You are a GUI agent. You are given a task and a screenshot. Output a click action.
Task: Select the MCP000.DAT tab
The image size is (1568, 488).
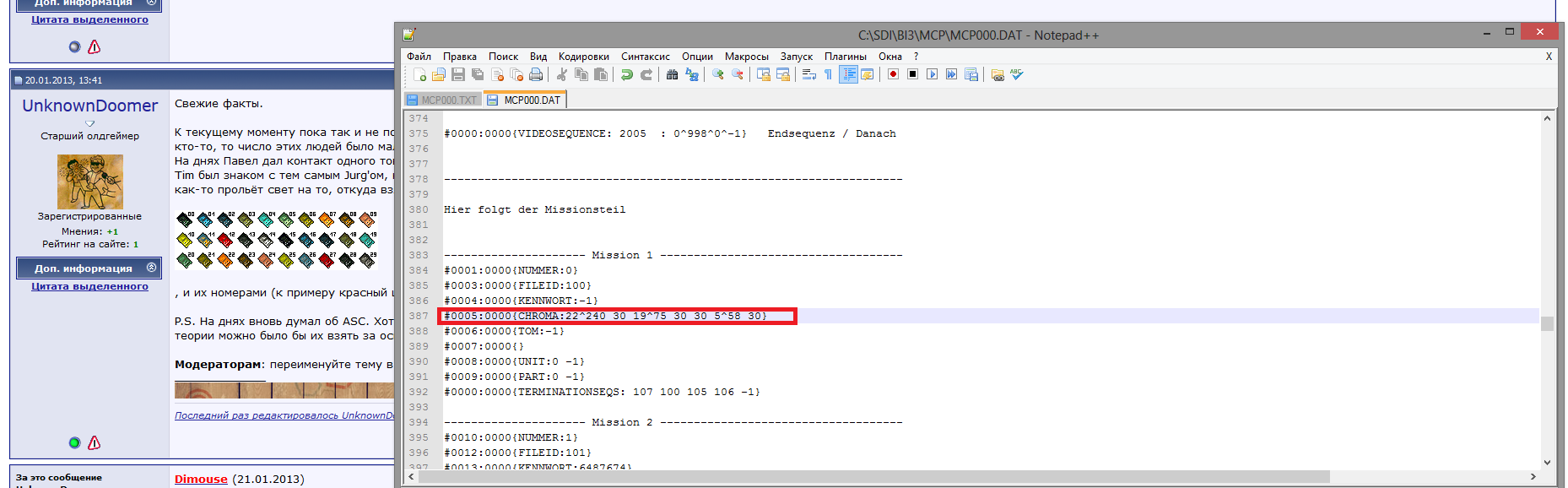point(524,100)
